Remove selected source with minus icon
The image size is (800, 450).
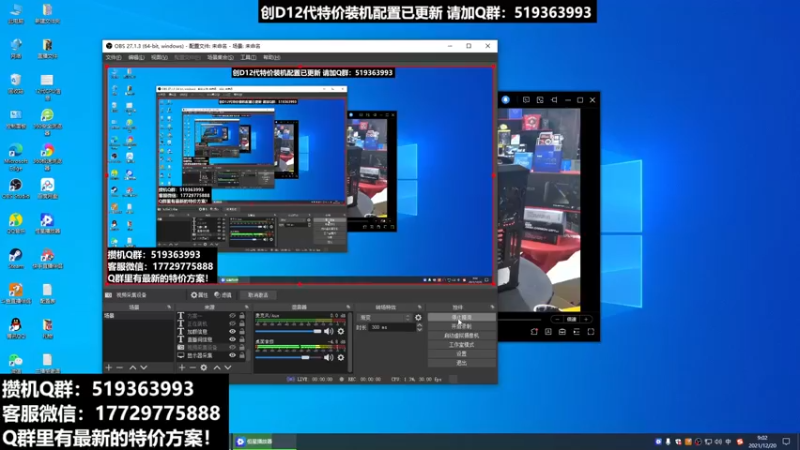point(192,367)
